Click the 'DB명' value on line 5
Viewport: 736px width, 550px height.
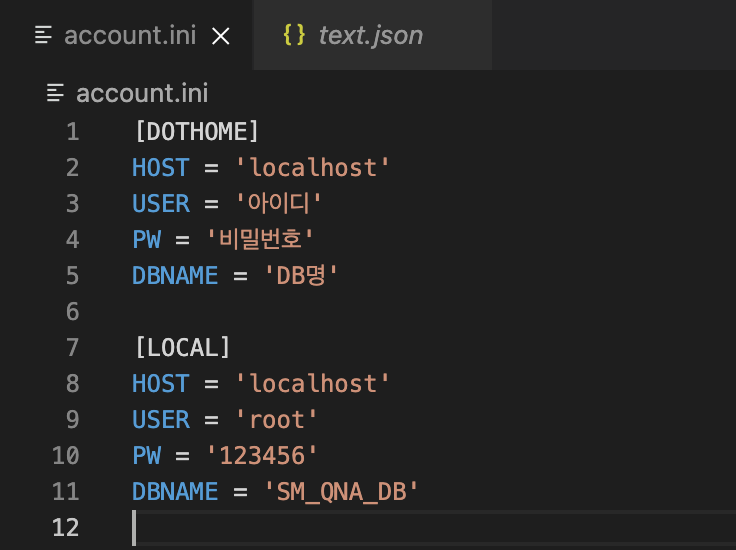(x=301, y=275)
